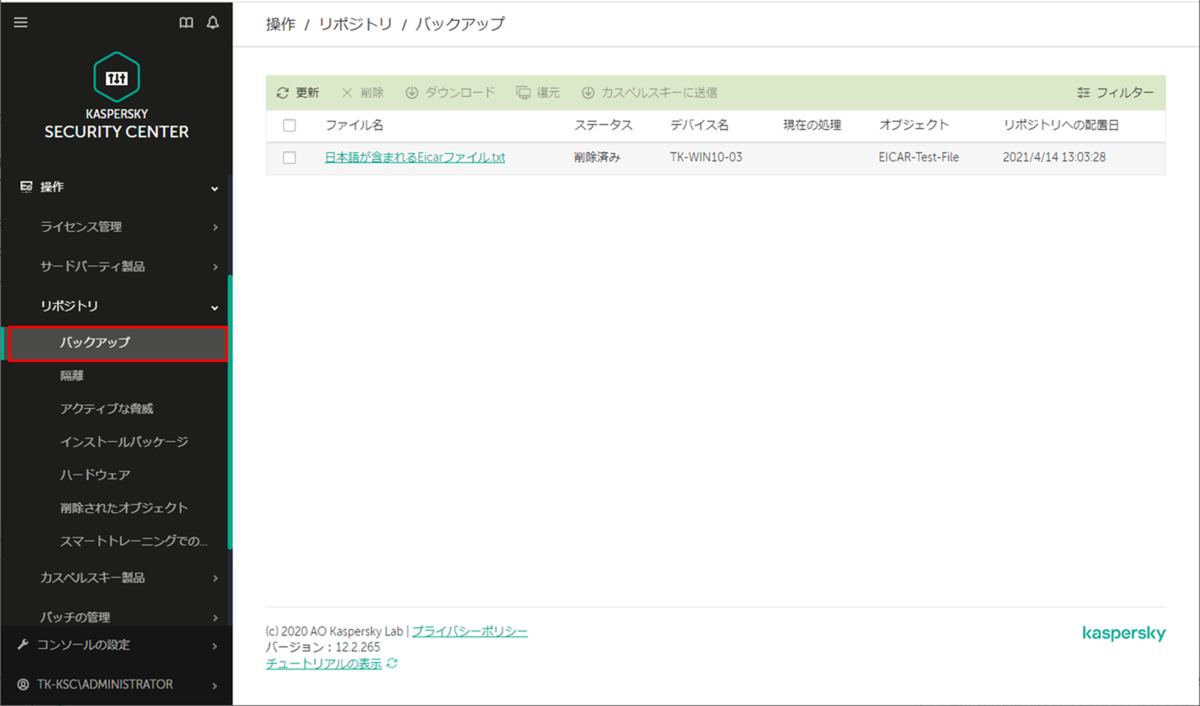This screenshot has width=1200, height=706.
Task: Click the documentation book icon in the header
Action: click(x=186, y=21)
